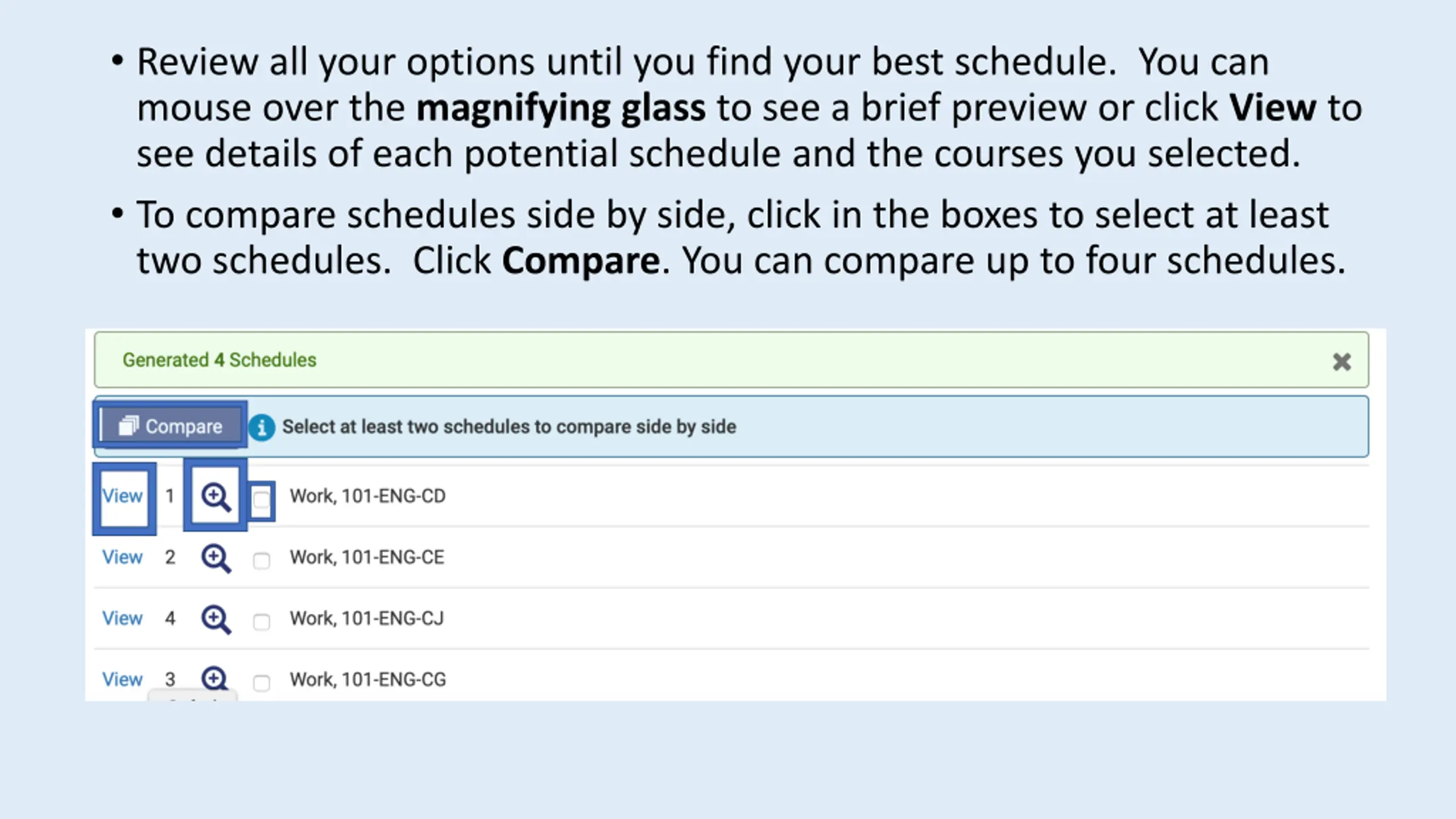Enable the Work, 101-ENG-CG schedule checkbox
Image resolution: width=1456 pixels, height=819 pixels.
pyautogui.click(x=262, y=682)
